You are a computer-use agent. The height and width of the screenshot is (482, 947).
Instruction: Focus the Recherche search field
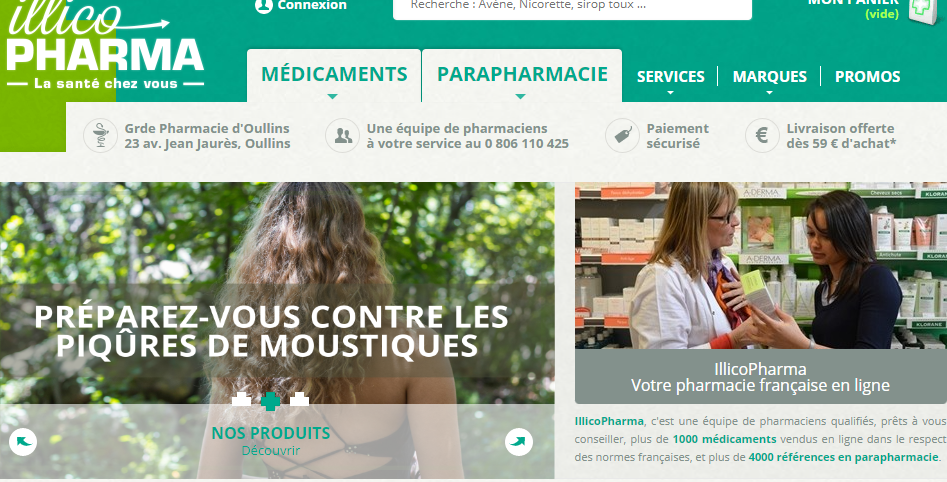(x=573, y=7)
